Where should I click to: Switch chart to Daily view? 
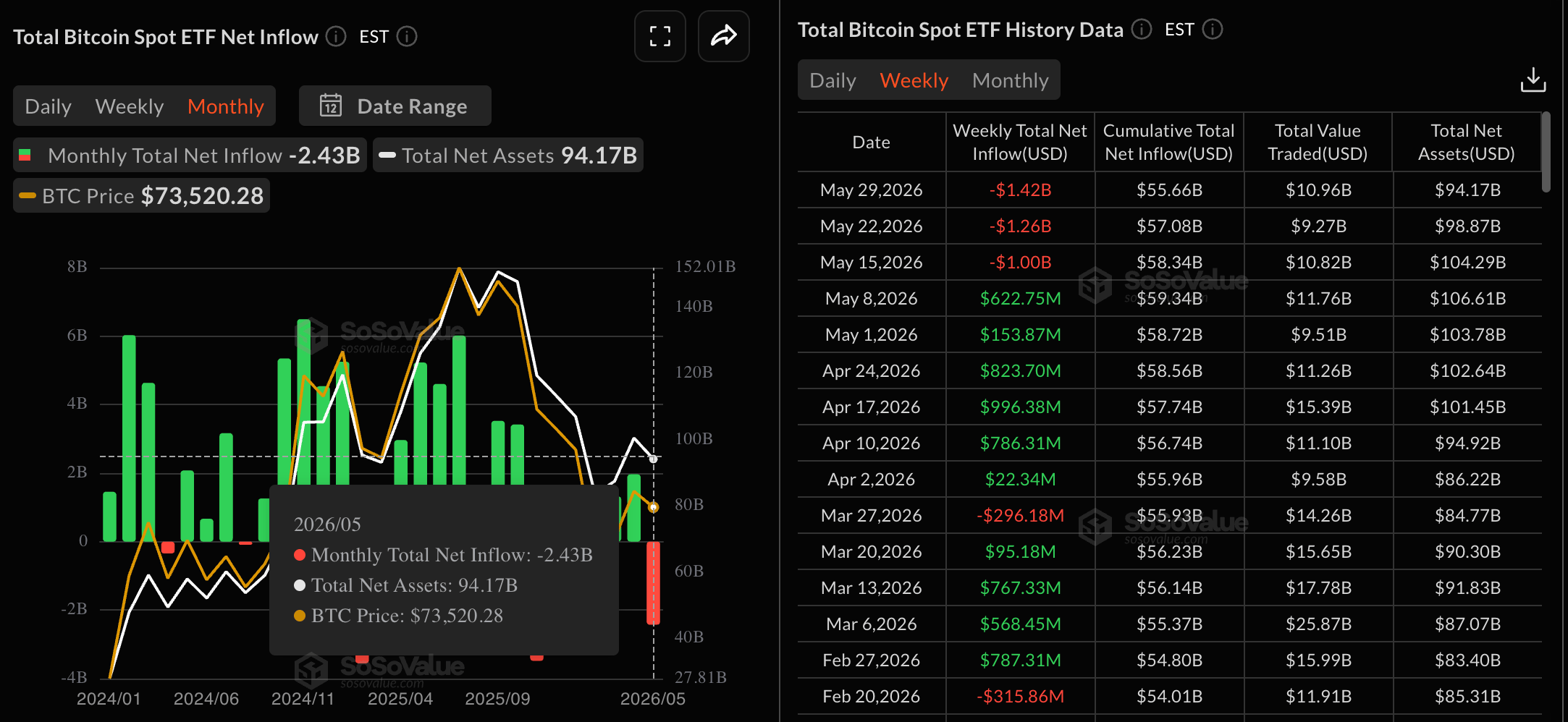pos(48,106)
